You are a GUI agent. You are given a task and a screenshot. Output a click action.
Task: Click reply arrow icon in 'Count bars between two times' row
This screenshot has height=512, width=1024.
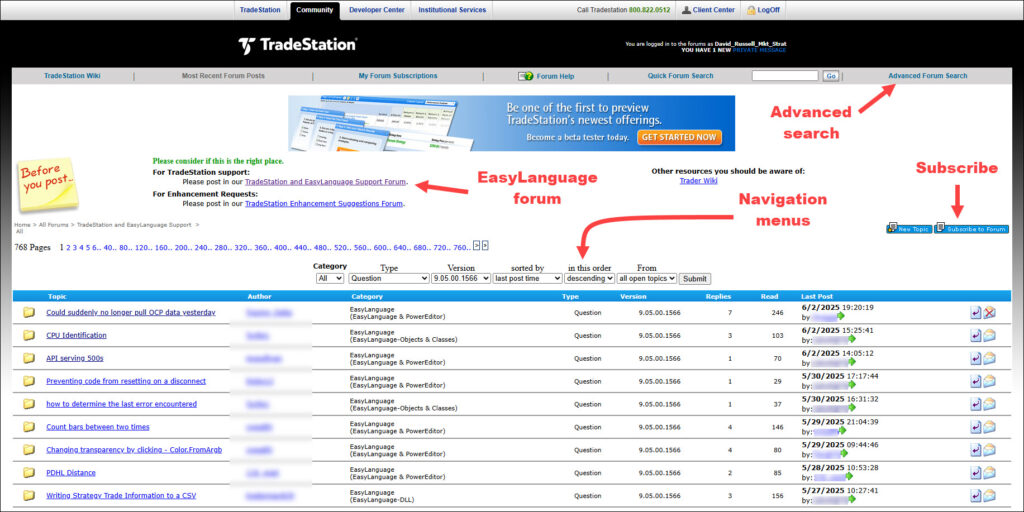coord(976,427)
